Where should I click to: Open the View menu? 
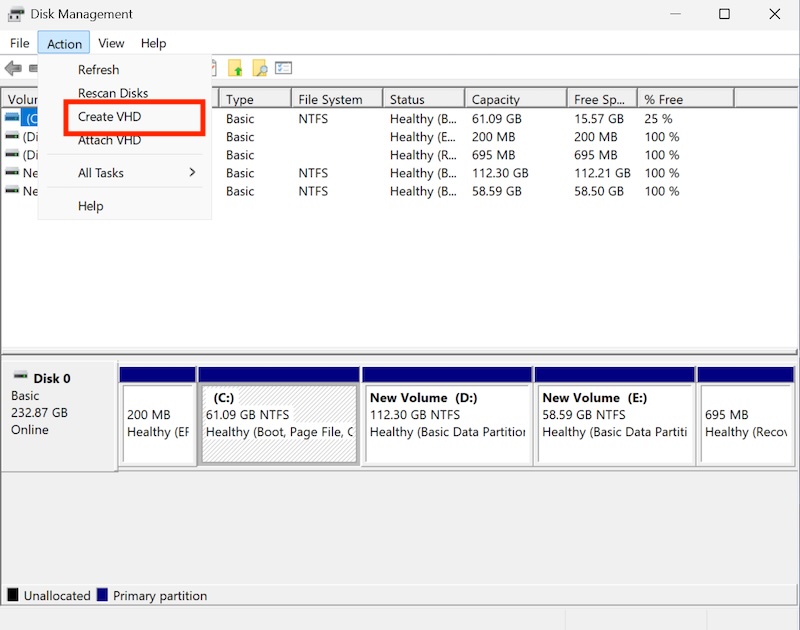pos(111,43)
